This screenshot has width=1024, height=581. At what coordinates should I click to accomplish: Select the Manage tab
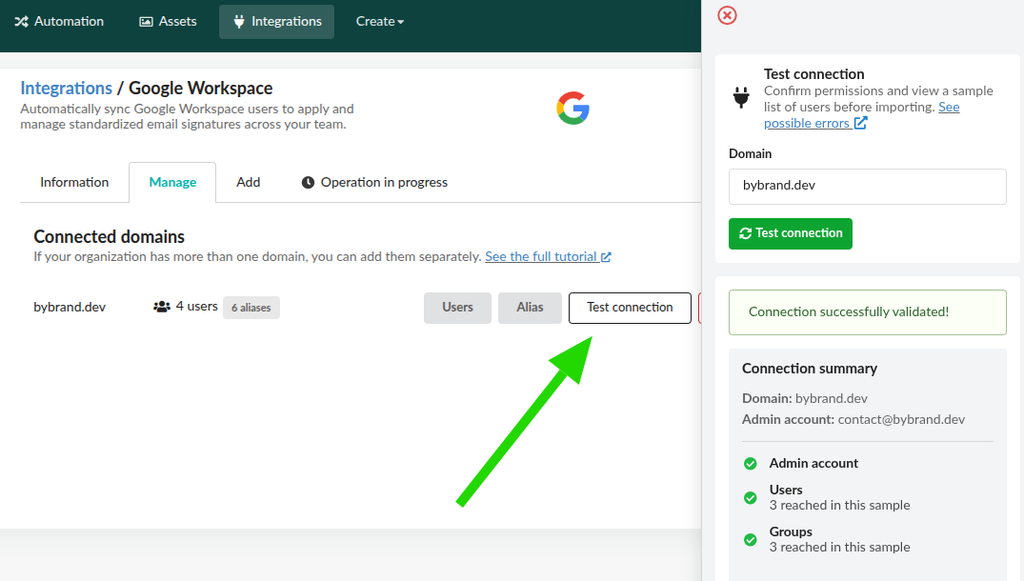pos(172,183)
